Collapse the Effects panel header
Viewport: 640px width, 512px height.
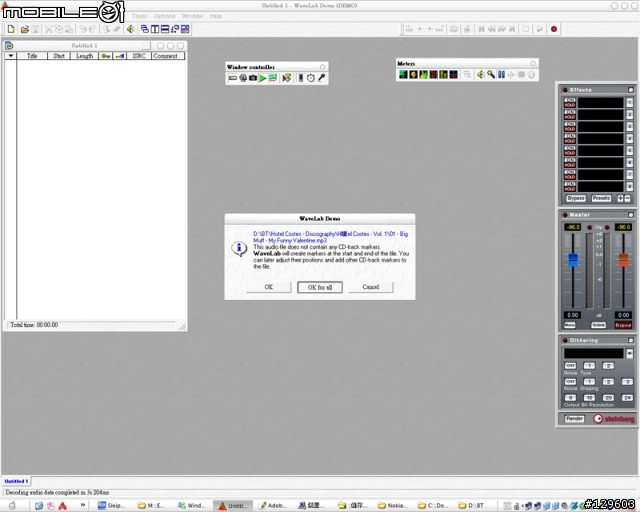pyautogui.click(x=631, y=90)
